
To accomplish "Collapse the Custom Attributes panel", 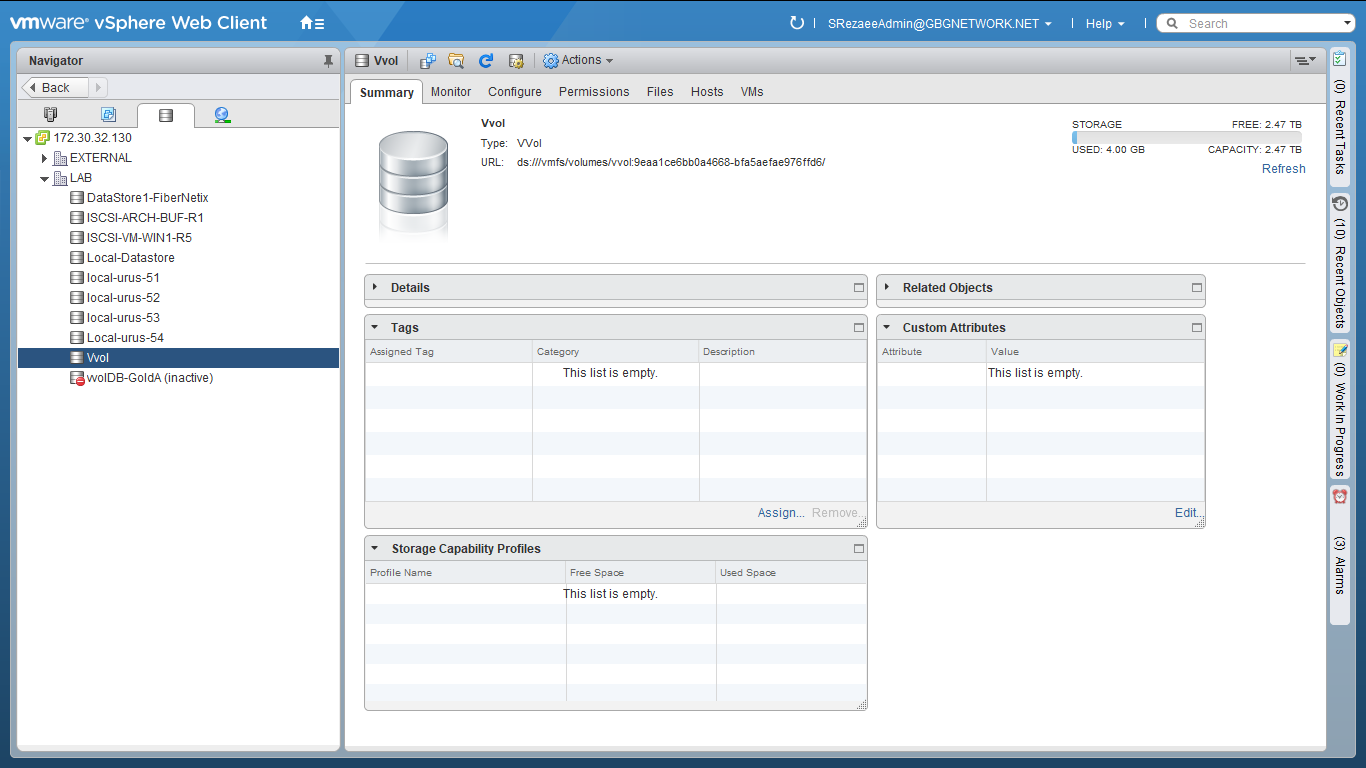I will [x=887, y=327].
